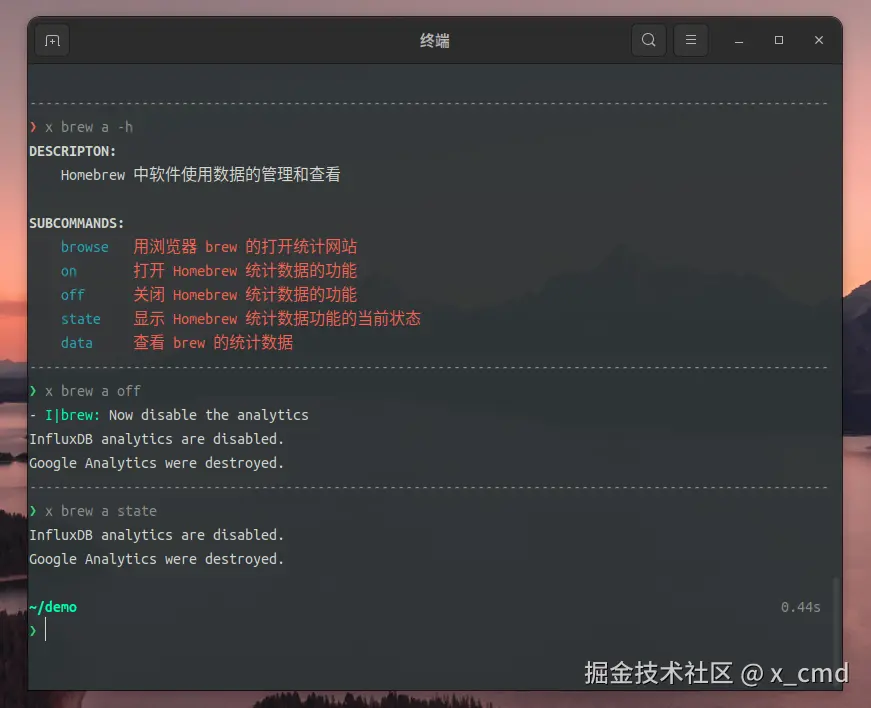Click the 'on' subcommand
Screen dimensions: 871x708
pyautogui.click(x=69, y=272)
